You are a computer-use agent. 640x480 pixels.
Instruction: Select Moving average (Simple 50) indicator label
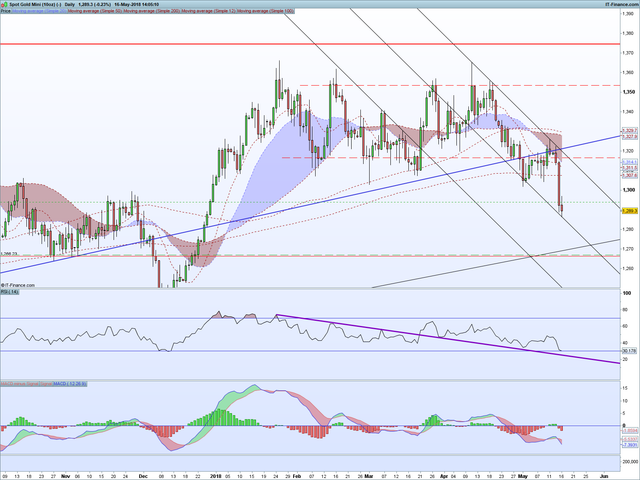(95, 11)
